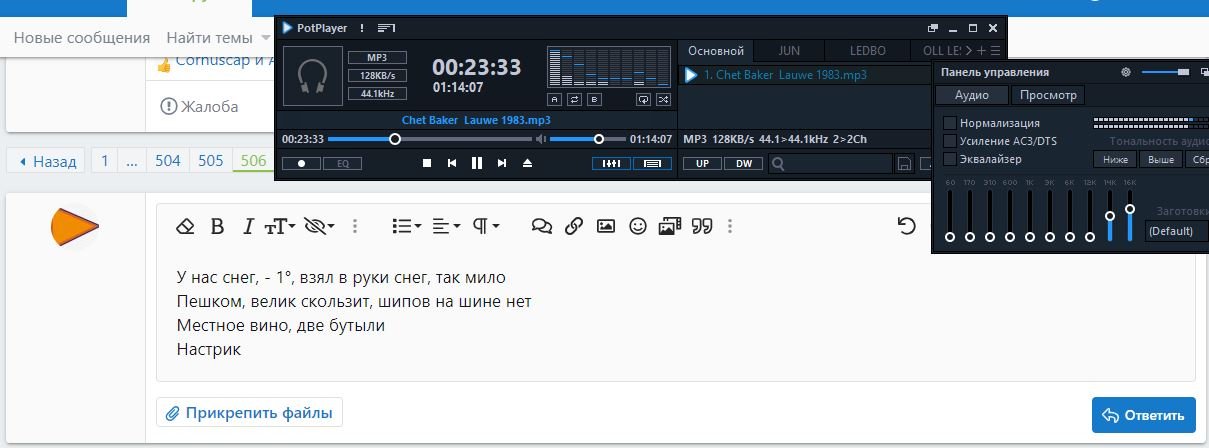Clear formatting with the eraser icon
The height and width of the screenshot is (448, 1209).
point(184,227)
